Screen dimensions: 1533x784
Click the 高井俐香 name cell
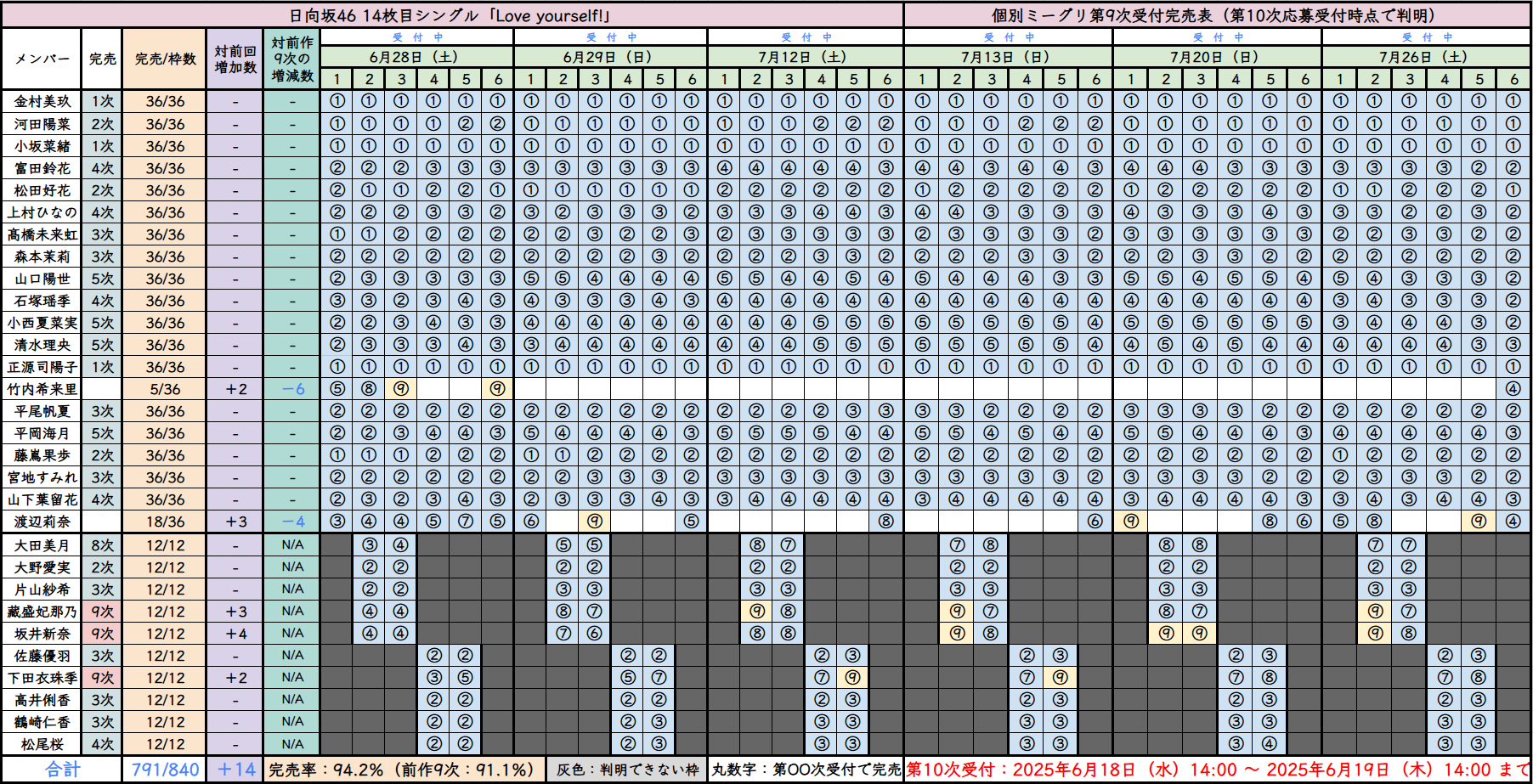(42, 700)
